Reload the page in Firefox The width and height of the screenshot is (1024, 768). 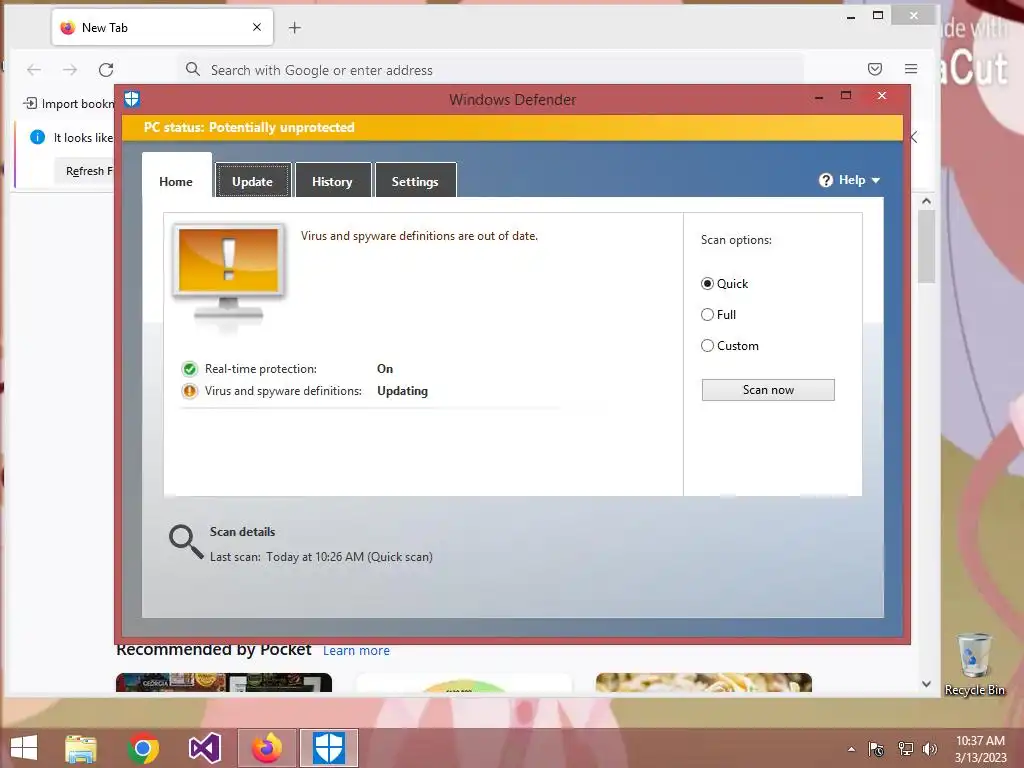pyautogui.click(x=106, y=70)
